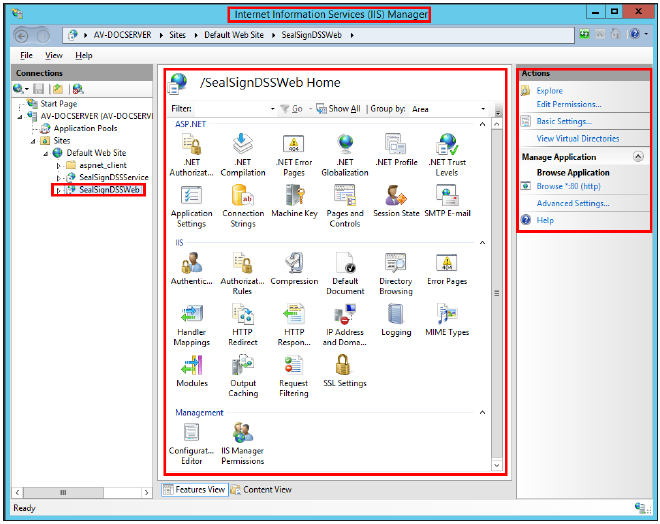Screen dimensions: 660x524
Task: Open the .NET Compilation feature icon
Action: 242,146
